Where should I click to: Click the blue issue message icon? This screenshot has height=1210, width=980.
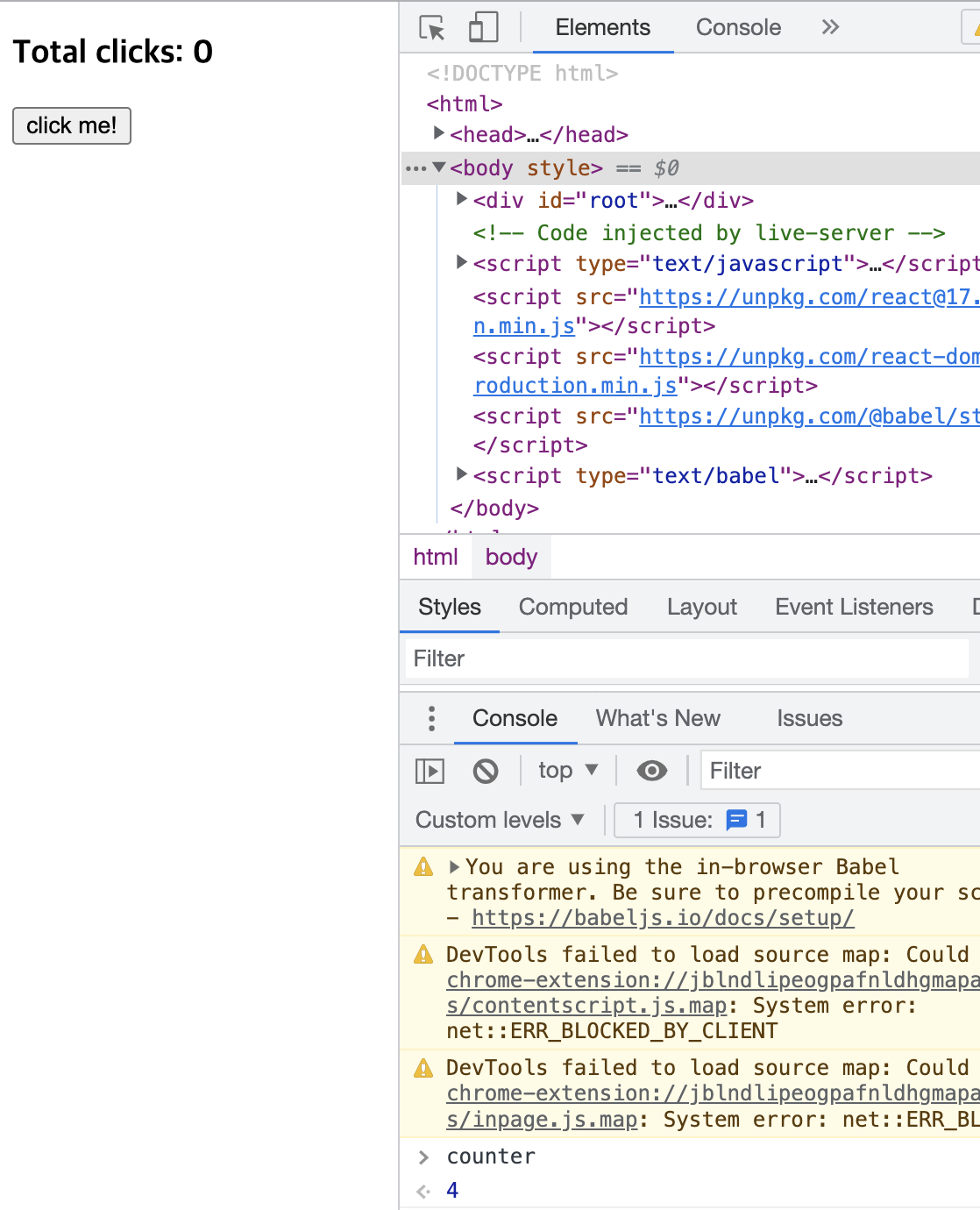pyautogui.click(x=736, y=820)
